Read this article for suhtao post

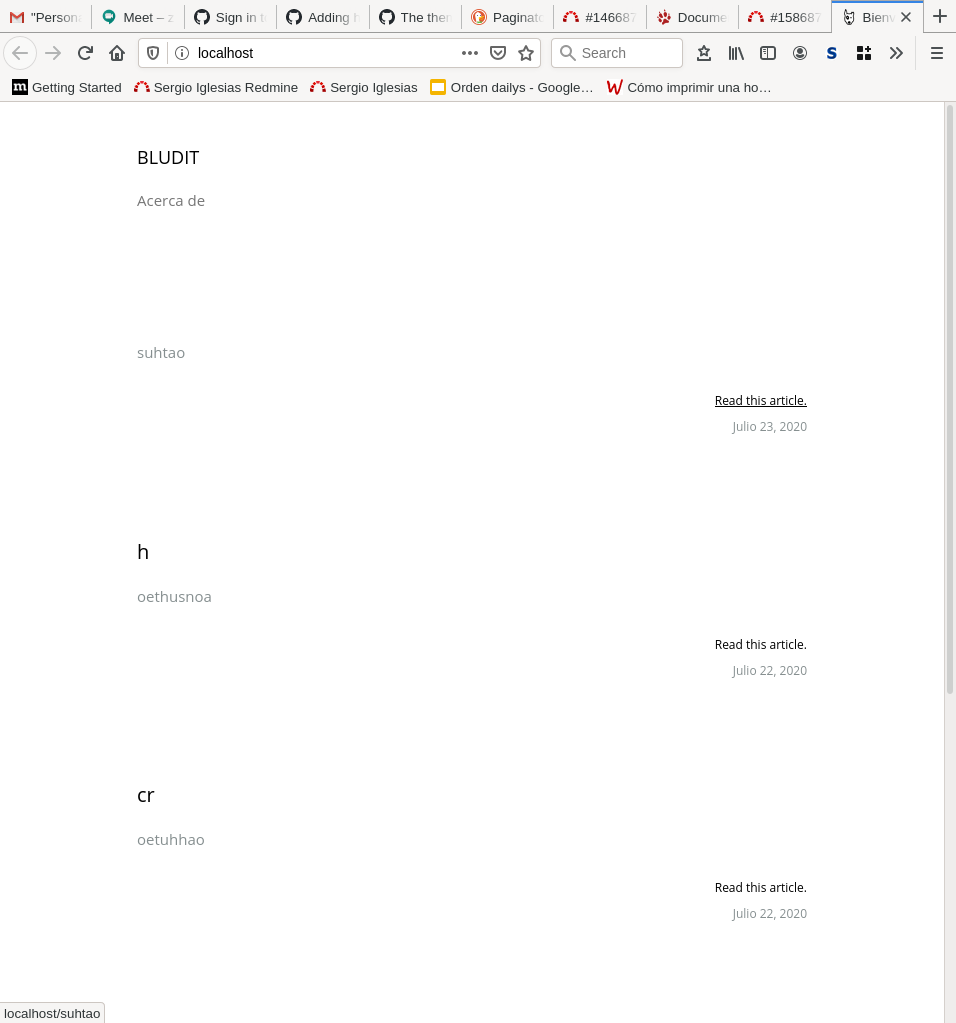click(x=760, y=401)
